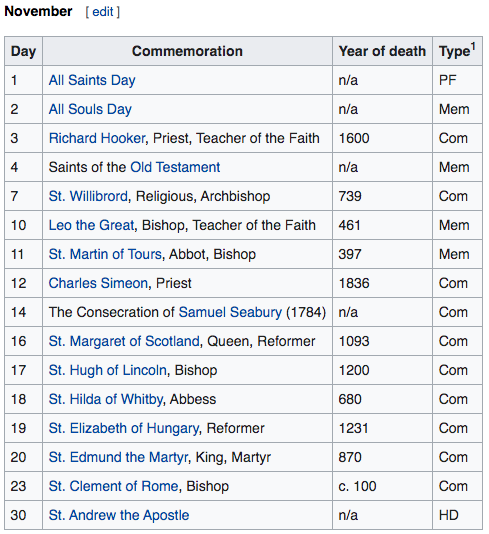
Task: Open the St. Hilda of Whitby link
Action: (105, 399)
